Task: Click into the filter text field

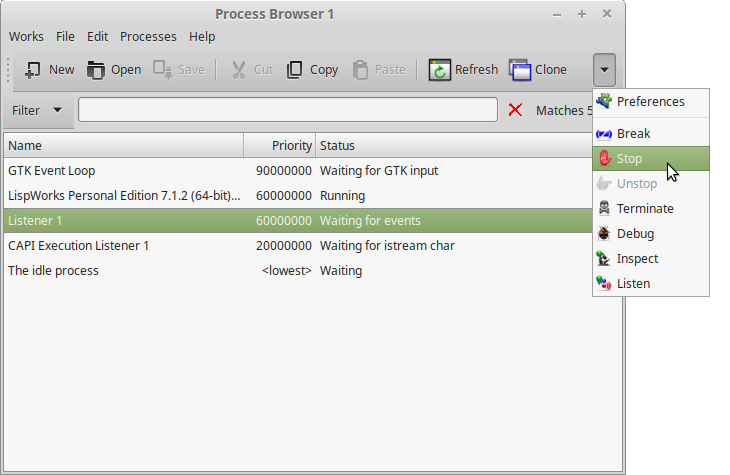Action: (x=287, y=110)
